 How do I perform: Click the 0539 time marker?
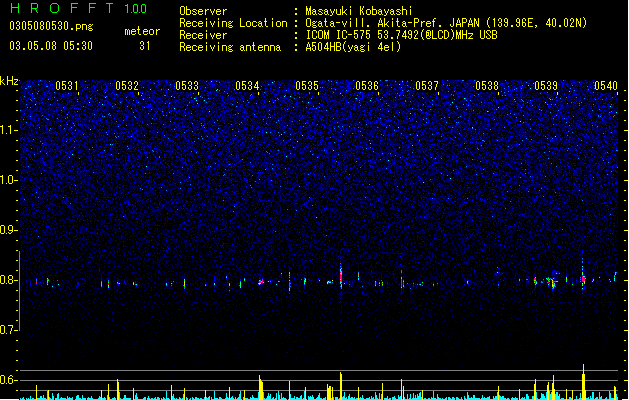(546, 86)
